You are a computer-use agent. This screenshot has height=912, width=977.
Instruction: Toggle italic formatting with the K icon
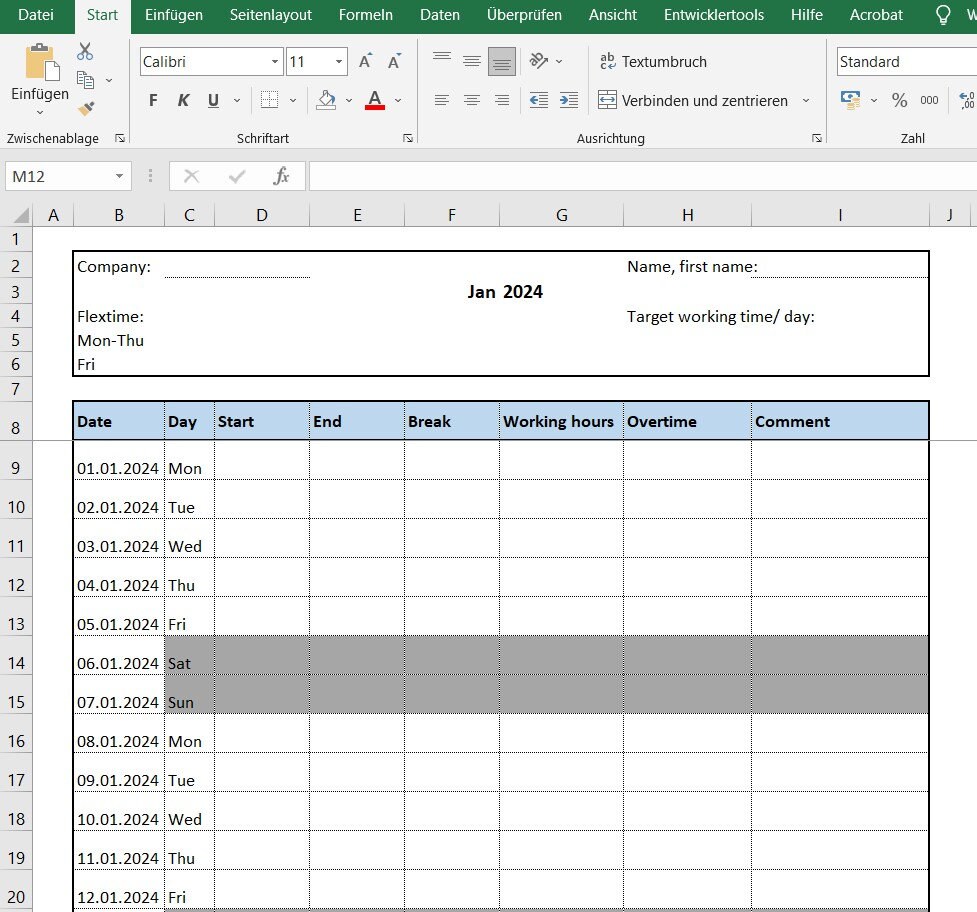[x=183, y=100]
